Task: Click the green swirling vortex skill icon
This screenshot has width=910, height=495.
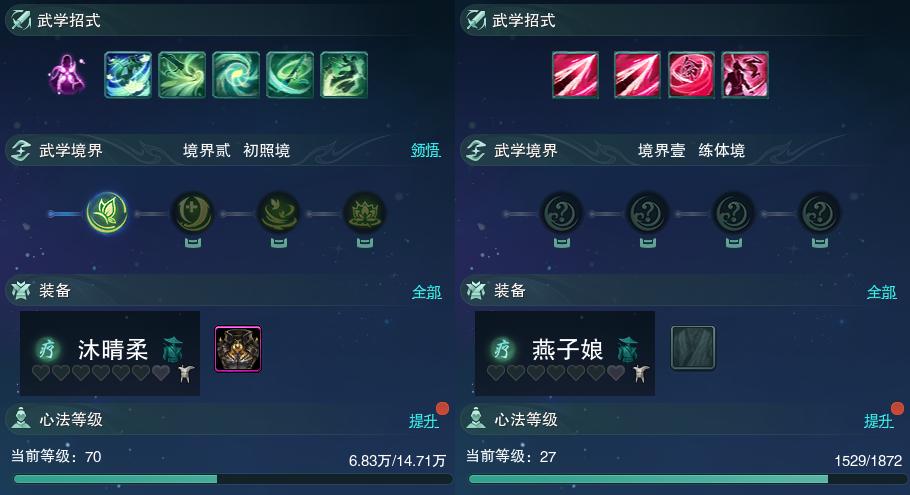Action: 236,74
